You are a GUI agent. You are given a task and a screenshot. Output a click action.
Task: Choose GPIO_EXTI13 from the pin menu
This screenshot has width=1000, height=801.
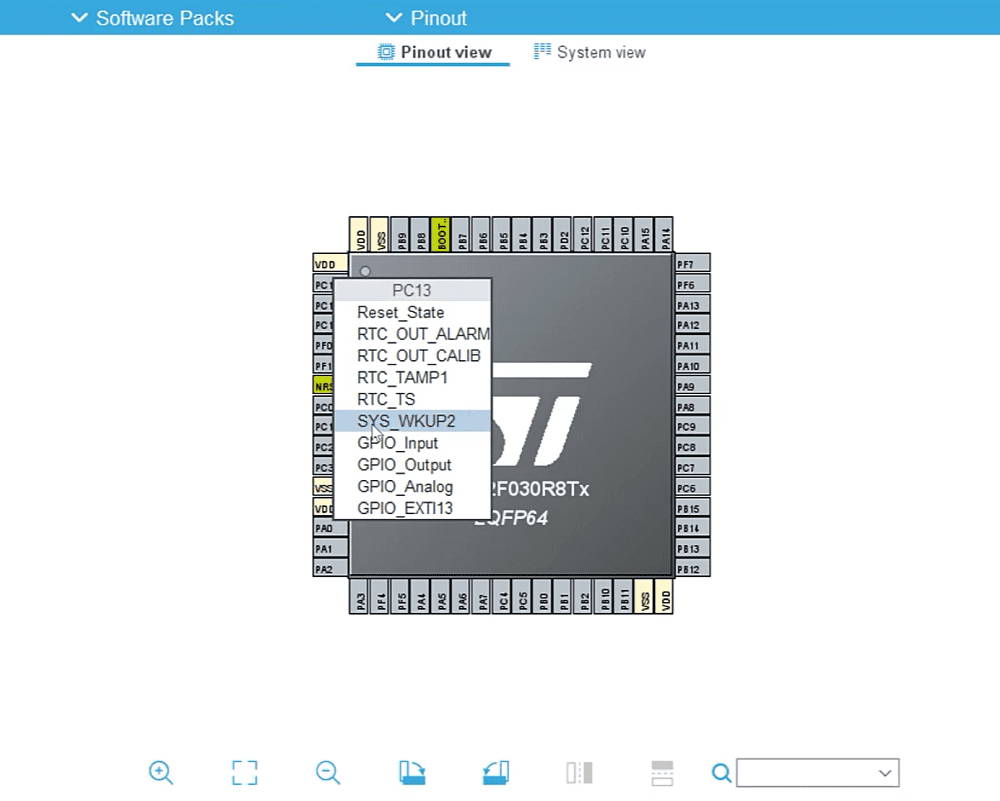point(413,508)
